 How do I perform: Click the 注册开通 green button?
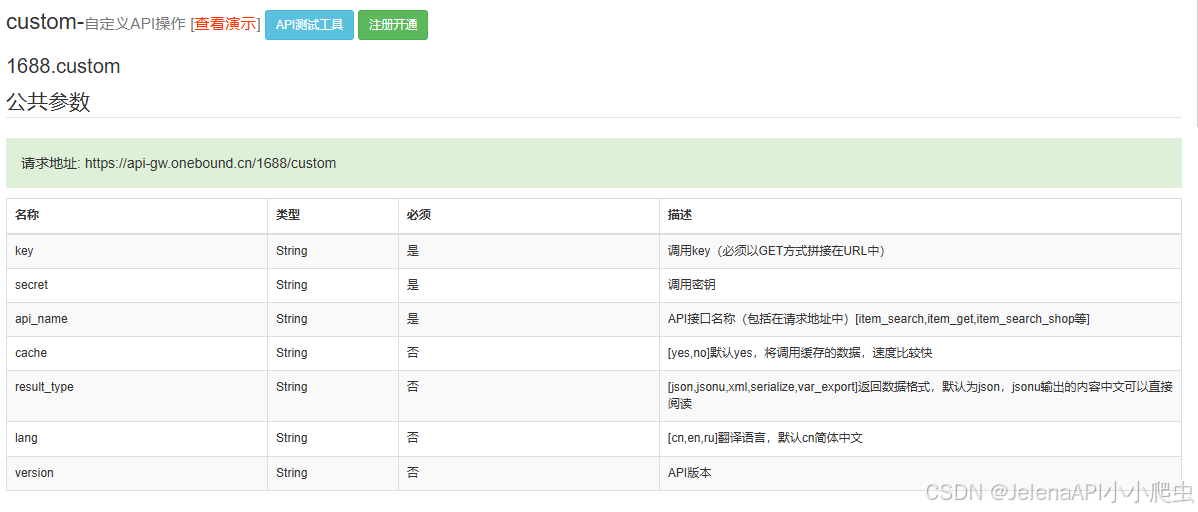click(x=393, y=24)
